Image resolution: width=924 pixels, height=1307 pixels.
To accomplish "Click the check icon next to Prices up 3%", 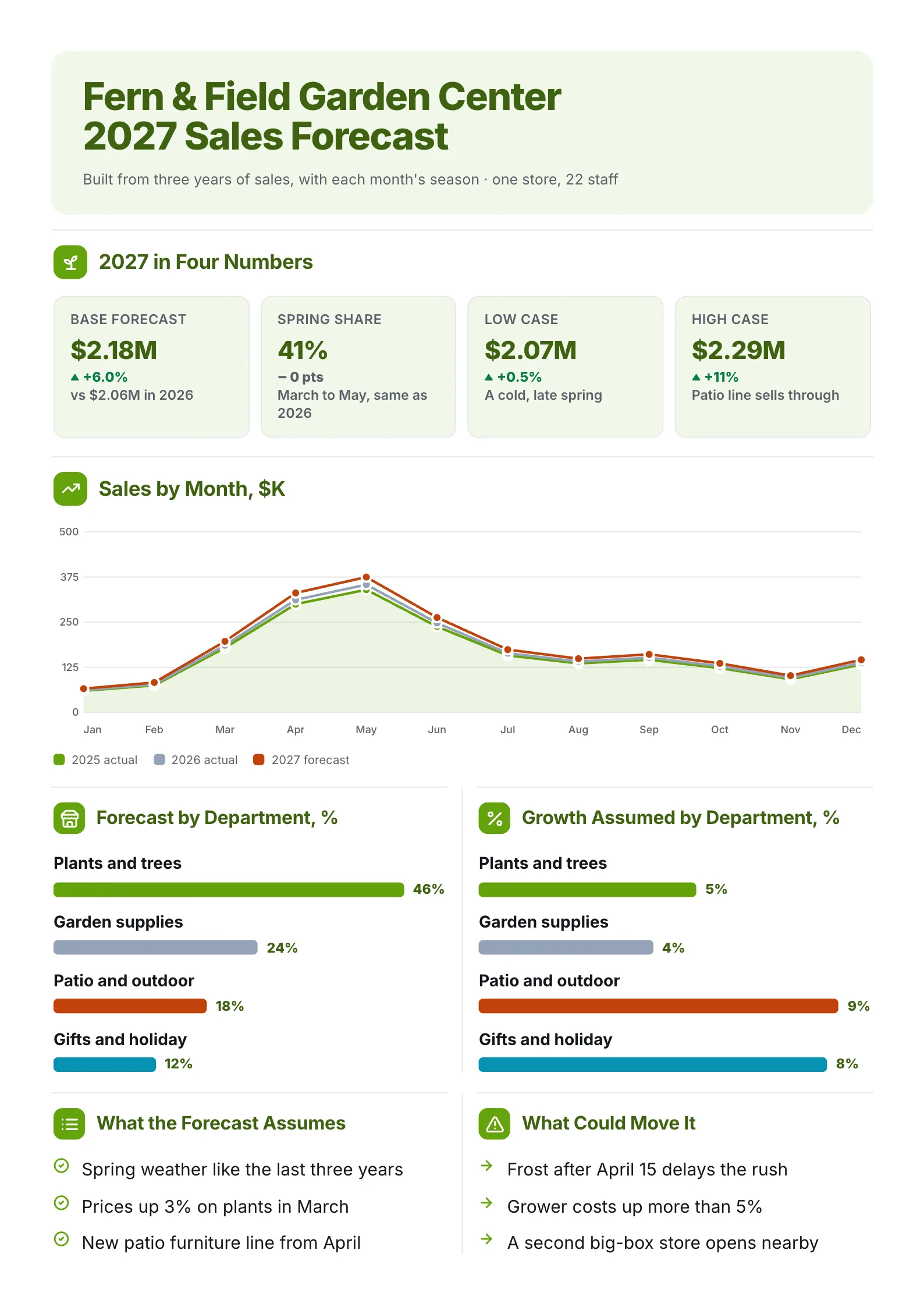I will click(61, 1203).
